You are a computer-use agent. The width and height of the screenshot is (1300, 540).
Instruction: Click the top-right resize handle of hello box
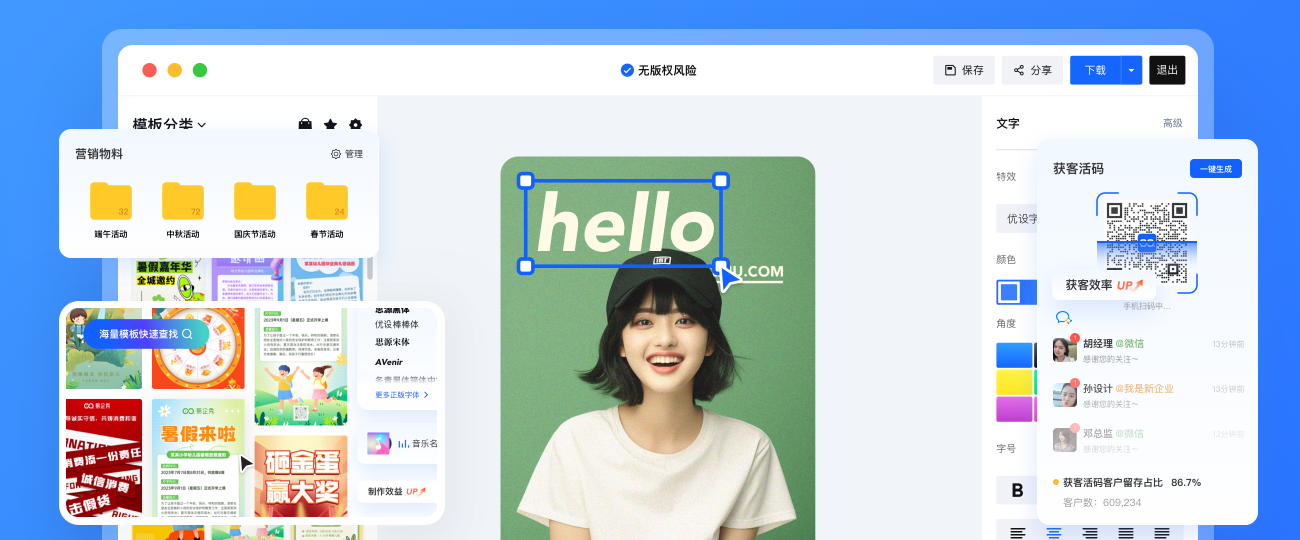pos(721,181)
